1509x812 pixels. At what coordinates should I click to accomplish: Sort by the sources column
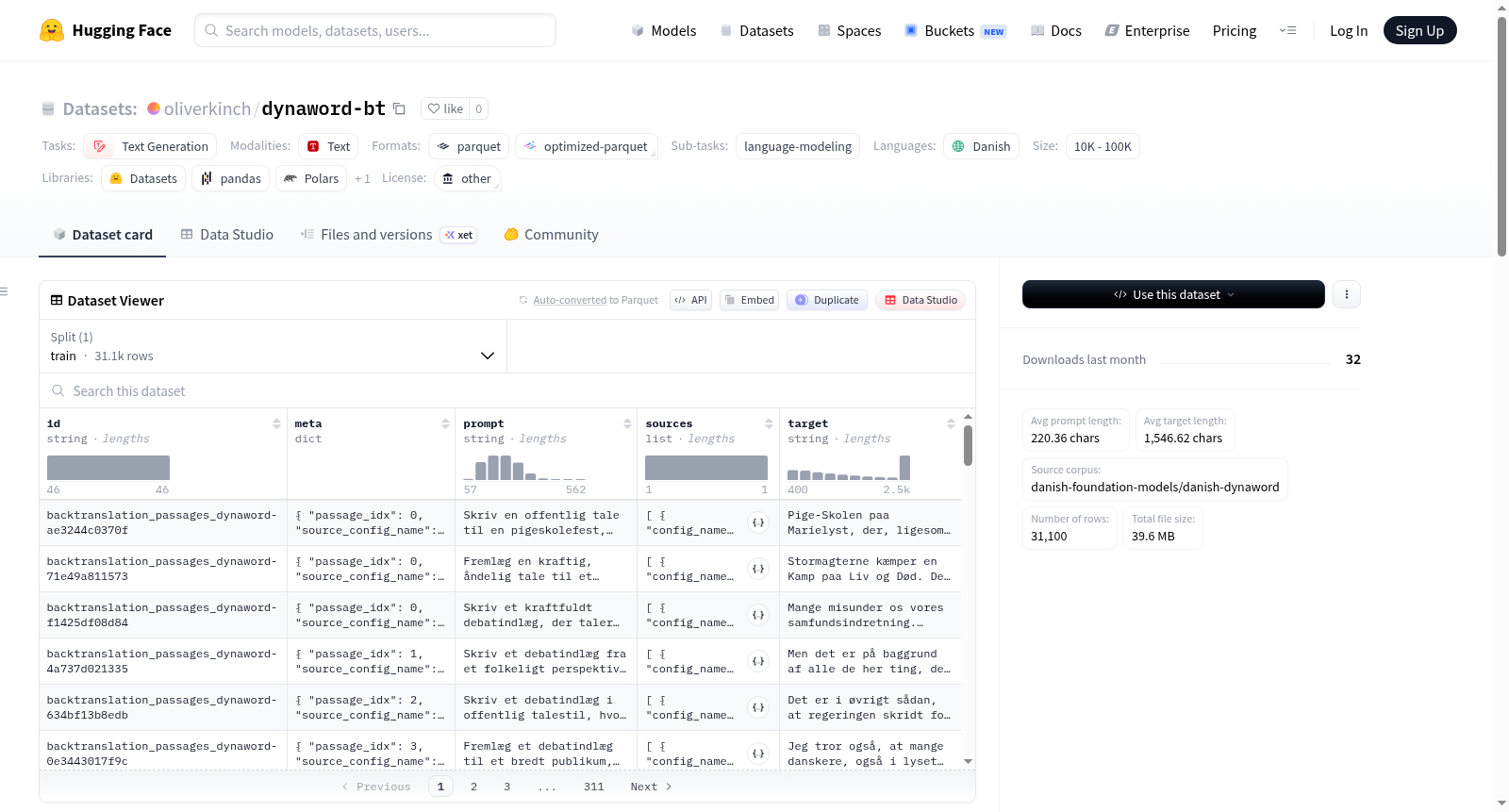pos(769,423)
